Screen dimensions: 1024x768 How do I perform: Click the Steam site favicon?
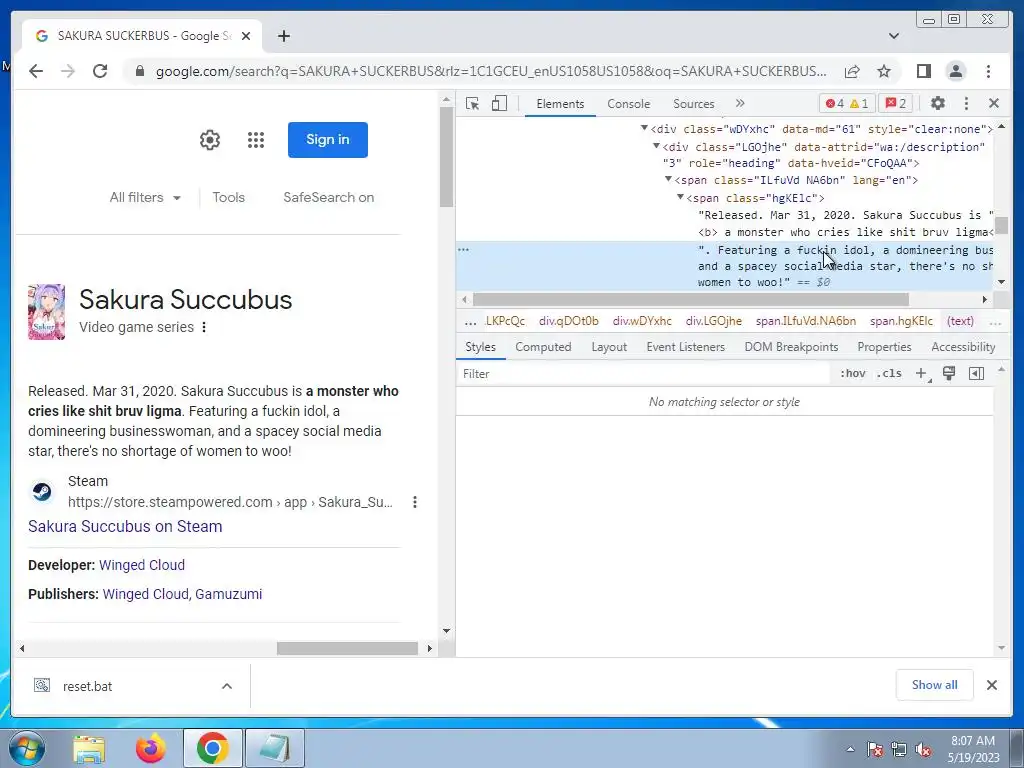click(42, 491)
